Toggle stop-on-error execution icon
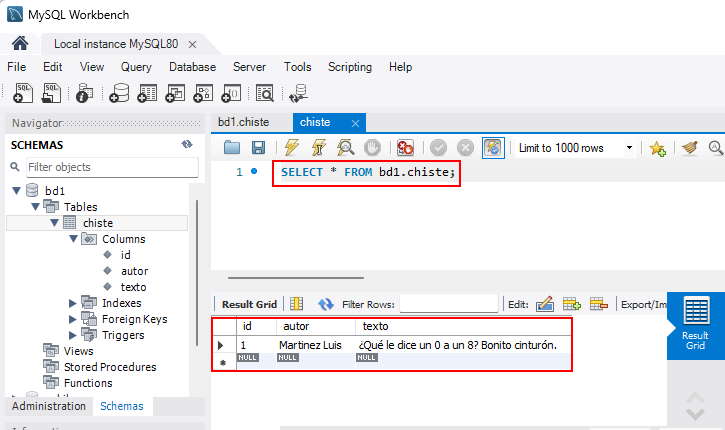 pyautogui.click(x=405, y=147)
